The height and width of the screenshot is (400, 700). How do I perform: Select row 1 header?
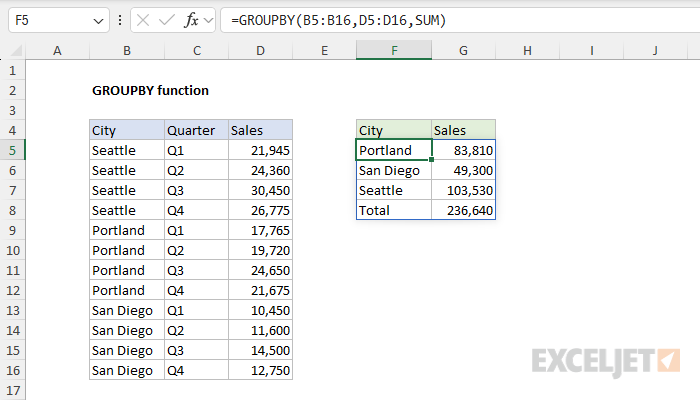[x=12, y=71]
